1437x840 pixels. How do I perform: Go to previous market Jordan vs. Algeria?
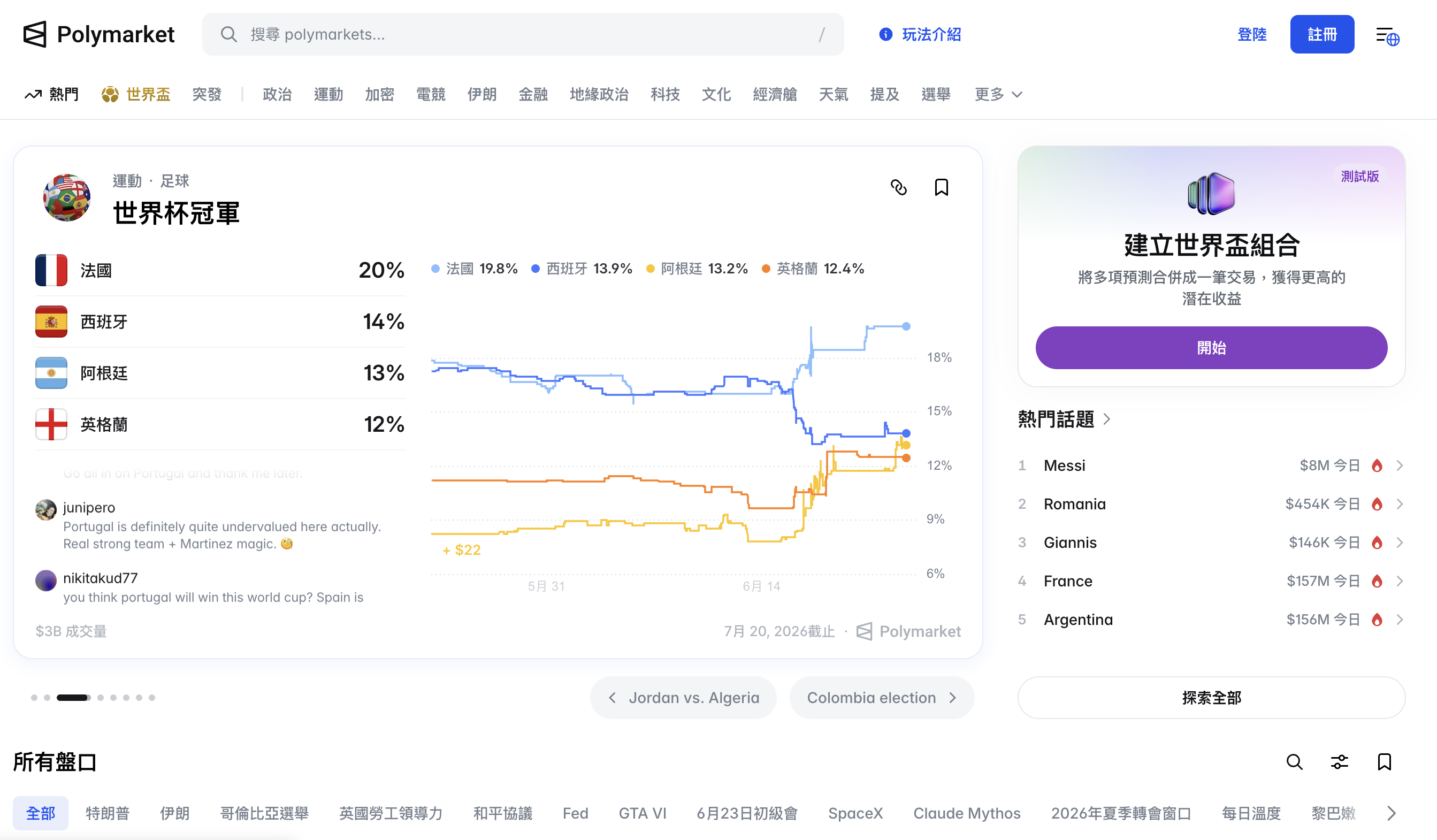[683, 698]
